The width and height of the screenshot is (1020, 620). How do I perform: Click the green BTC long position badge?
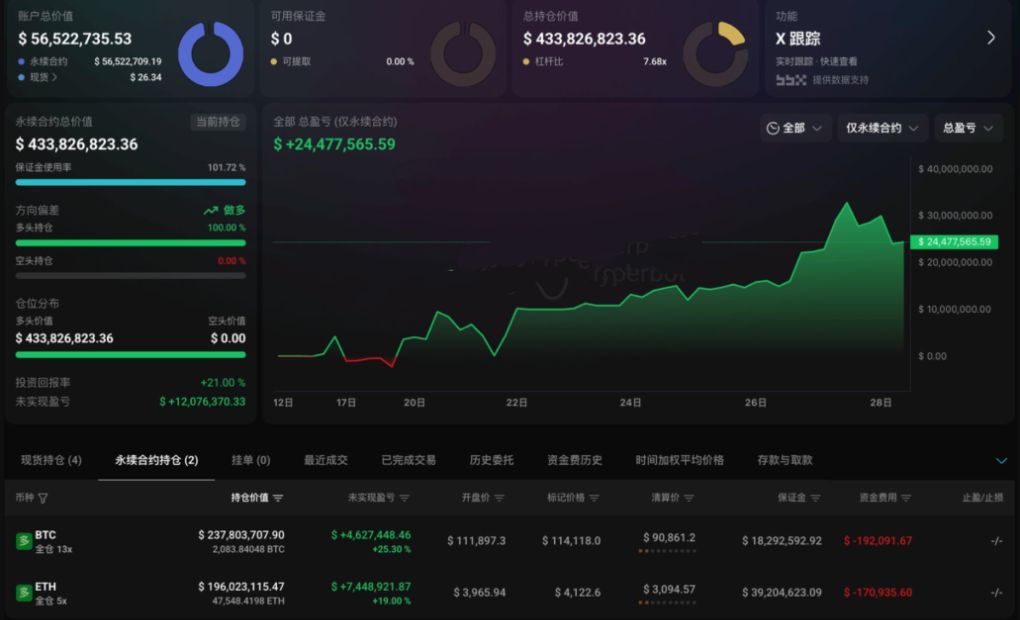pos(24,541)
